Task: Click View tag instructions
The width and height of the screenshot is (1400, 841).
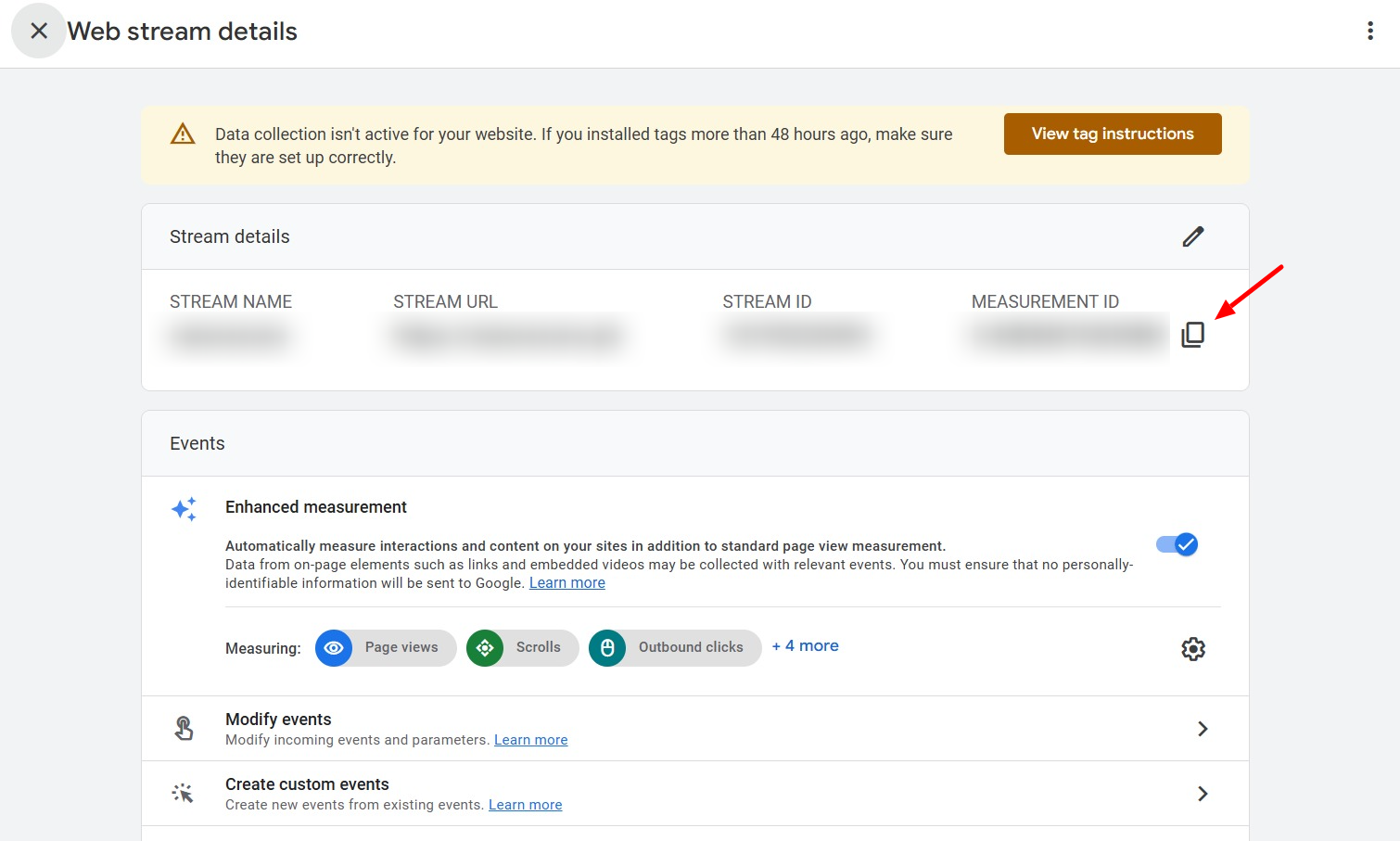Action: pos(1112,134)
